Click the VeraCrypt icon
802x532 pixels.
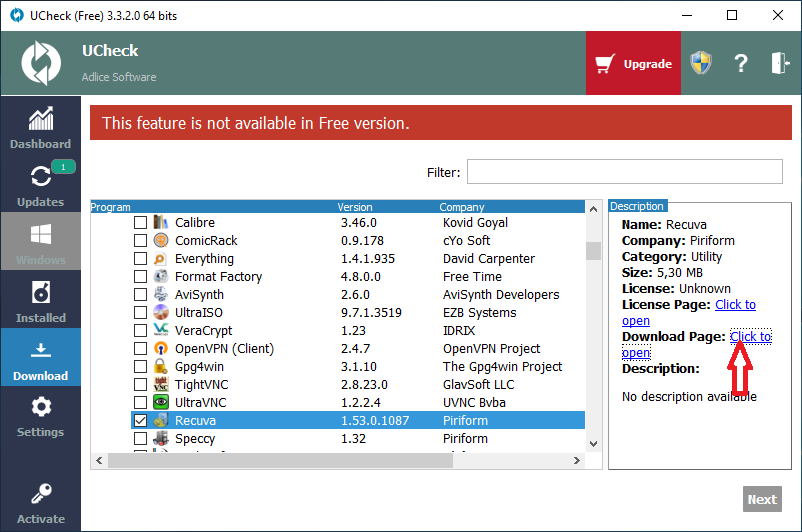pyautogui.click(x=161, y=330)
